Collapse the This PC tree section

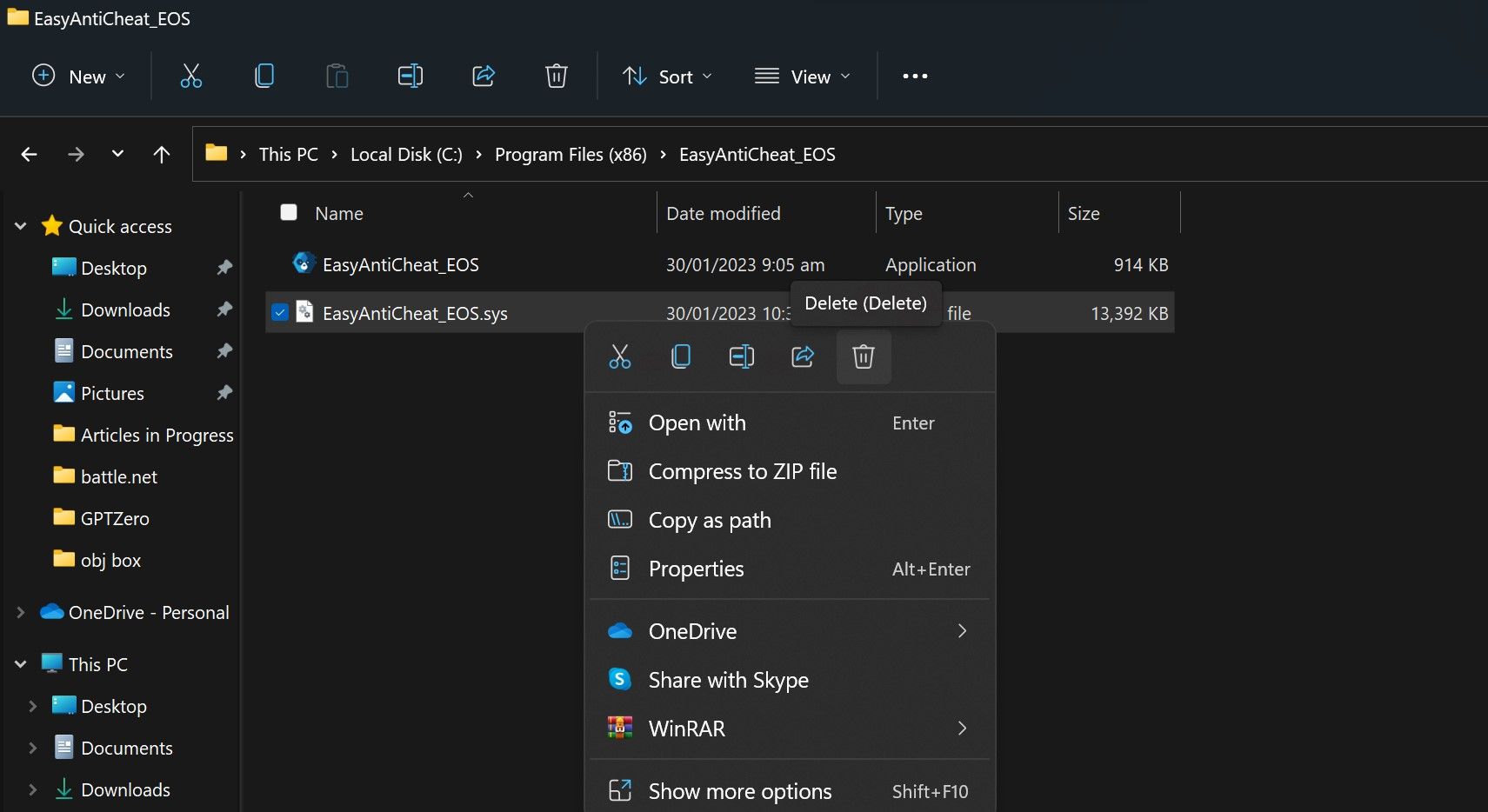click(x=19, y=663)
